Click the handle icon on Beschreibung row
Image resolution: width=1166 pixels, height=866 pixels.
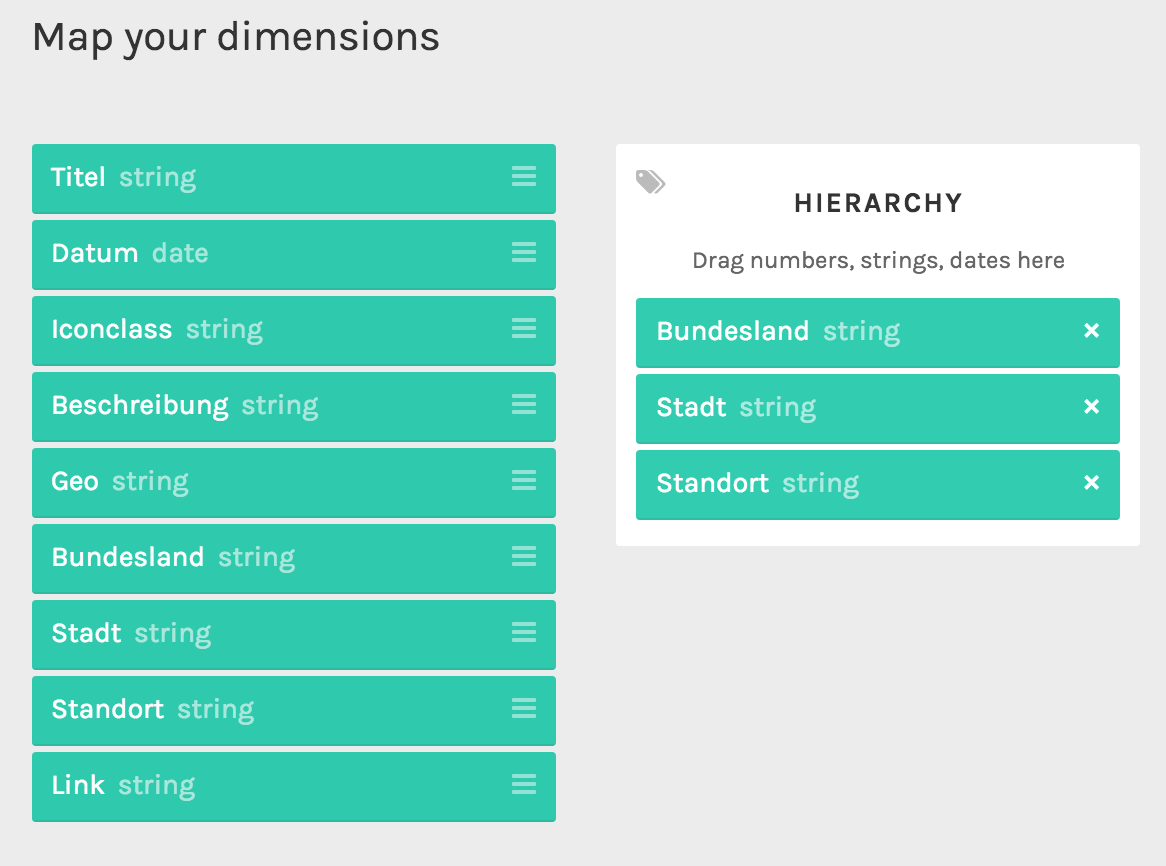coord(524,404)
